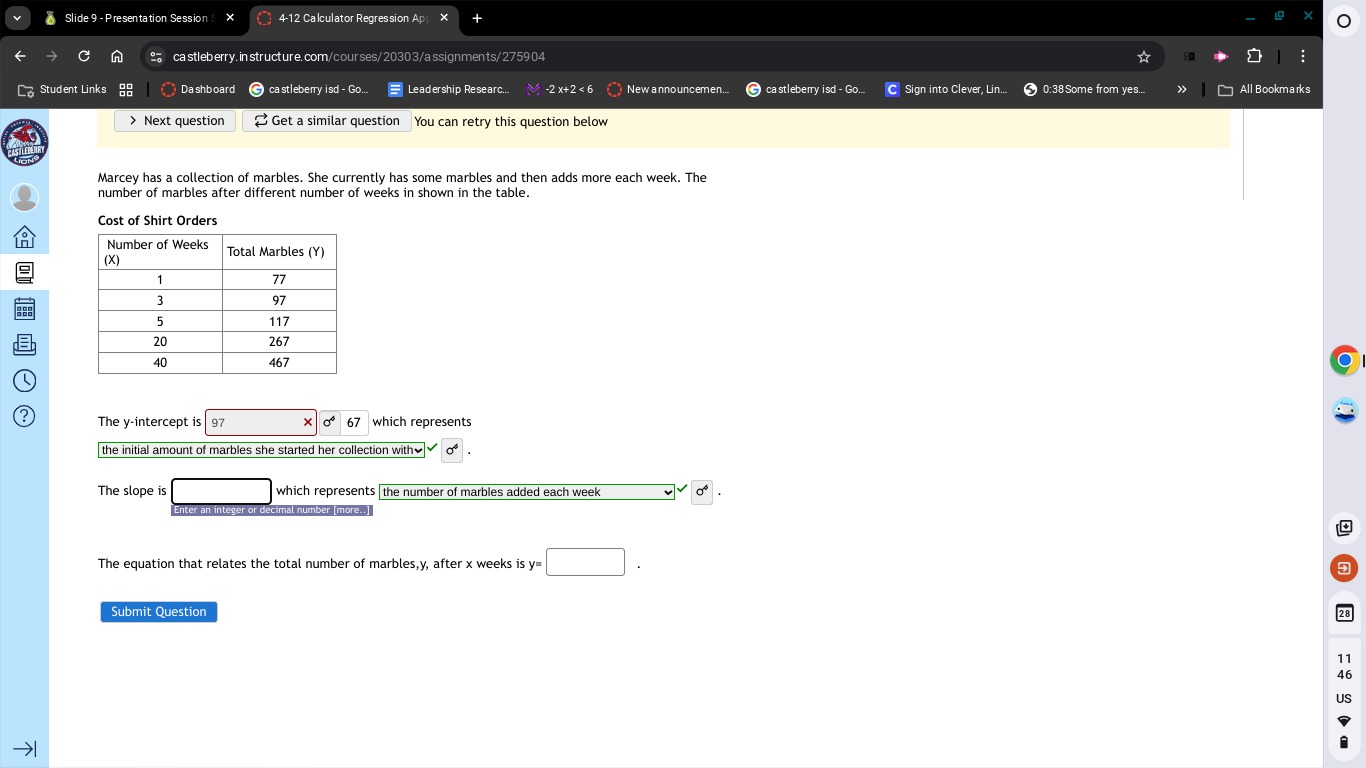Open Chrome icon on the shelf
The width and height of the screenshot is (1366, 768).
pos(1344,360)
